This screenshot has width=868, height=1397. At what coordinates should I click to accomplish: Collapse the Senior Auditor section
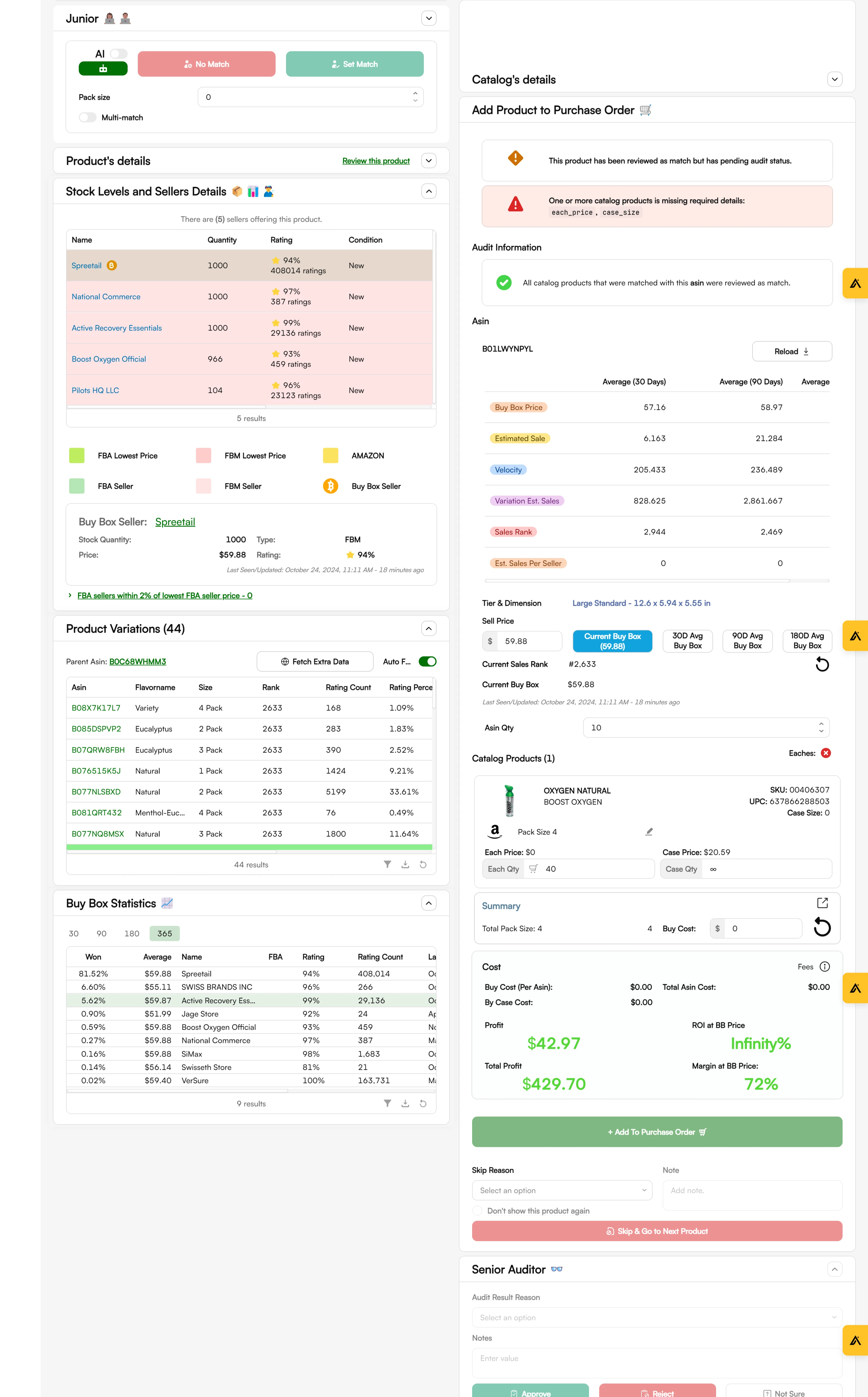(835, 1270)
